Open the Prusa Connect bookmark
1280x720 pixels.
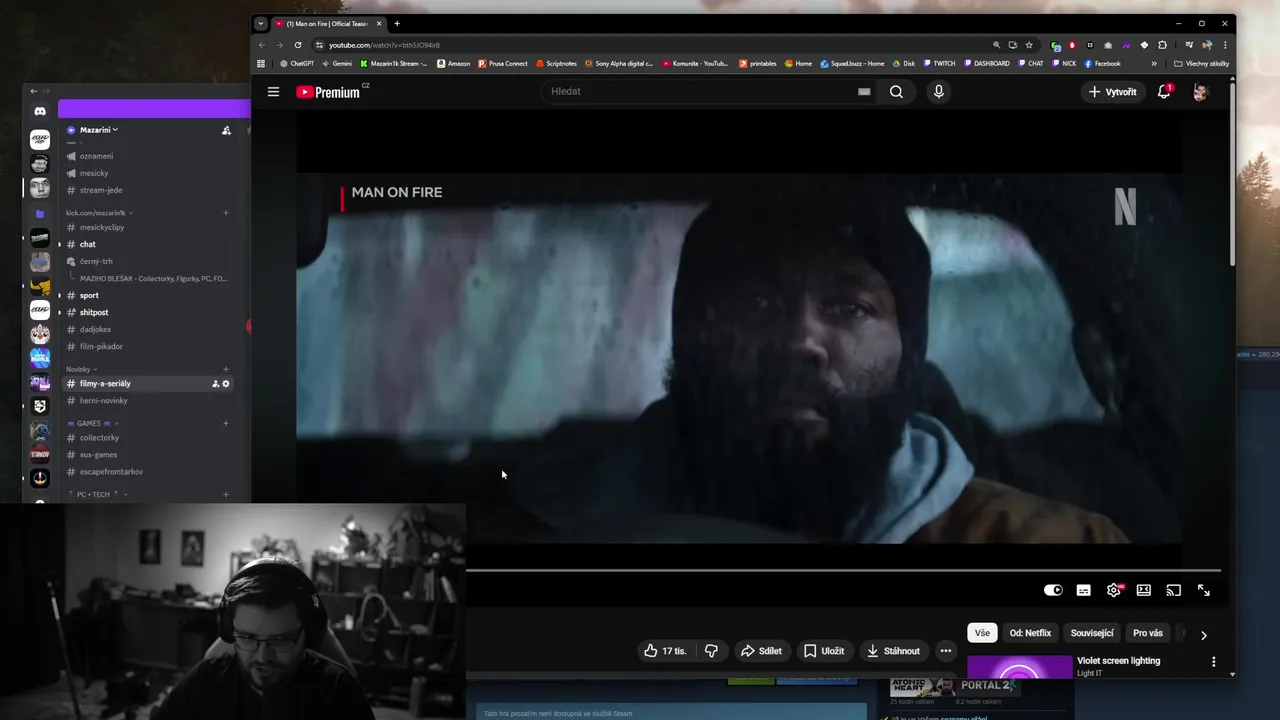coord(503,64)
